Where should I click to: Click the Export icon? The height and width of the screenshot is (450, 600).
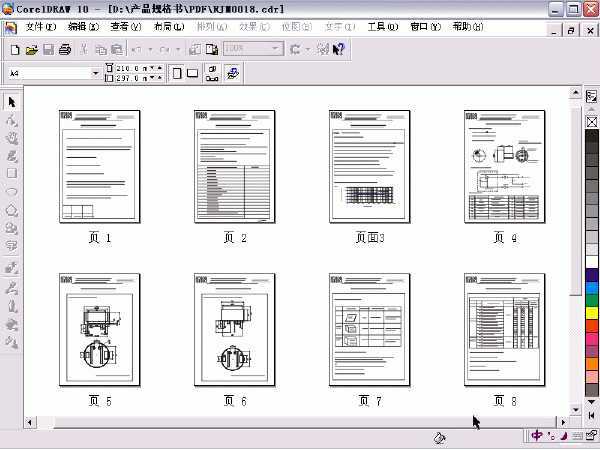212,49
